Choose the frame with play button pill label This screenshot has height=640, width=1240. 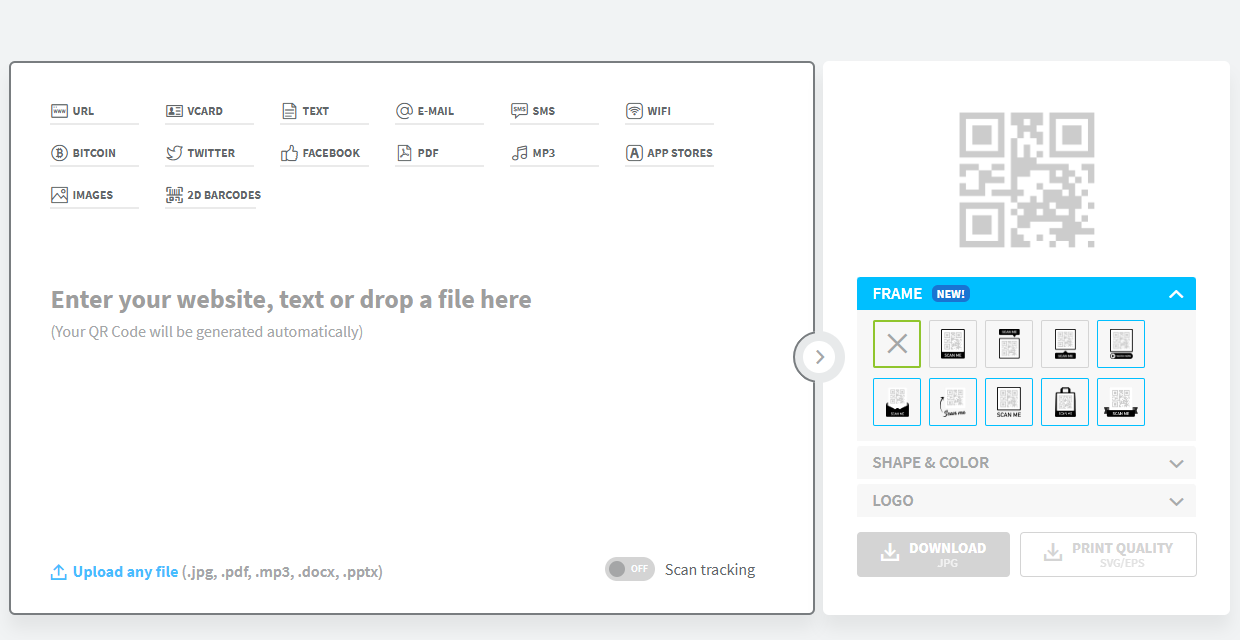pyautogui.click(x=1121, y=344)
